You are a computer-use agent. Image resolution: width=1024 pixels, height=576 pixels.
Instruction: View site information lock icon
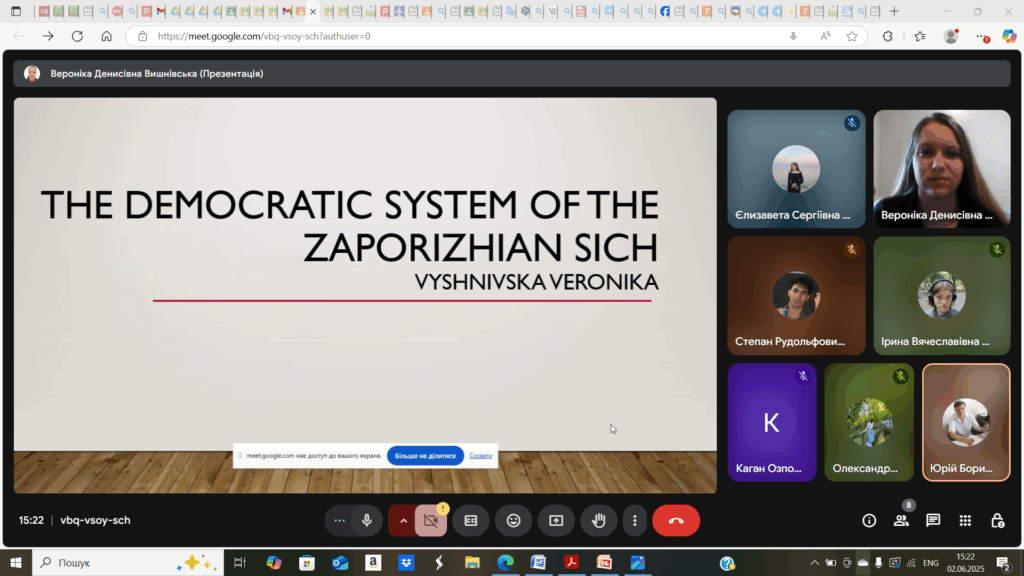142,36
